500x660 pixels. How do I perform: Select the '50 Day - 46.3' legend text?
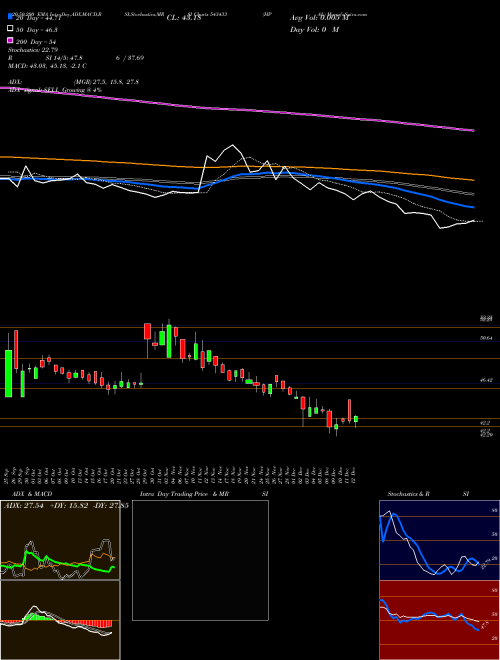pos(36,30)
